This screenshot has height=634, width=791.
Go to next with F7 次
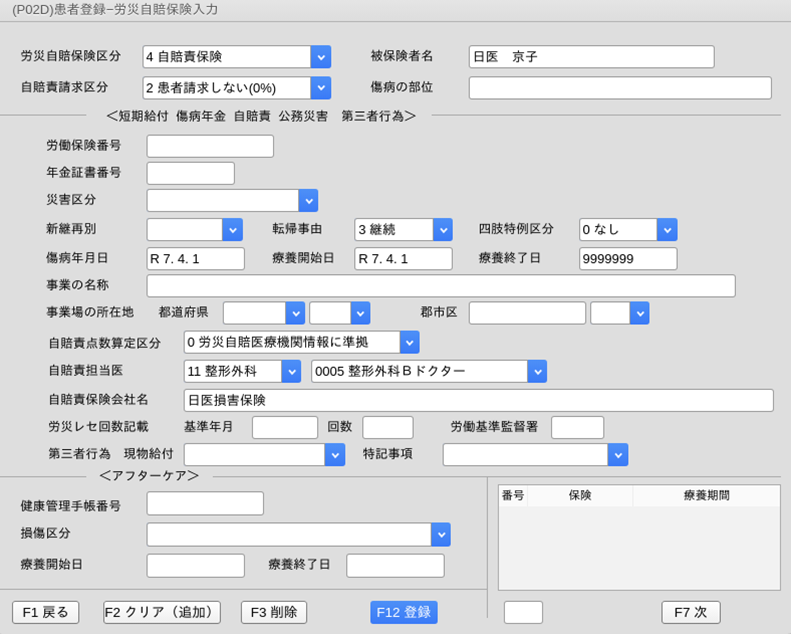(690, 612)
